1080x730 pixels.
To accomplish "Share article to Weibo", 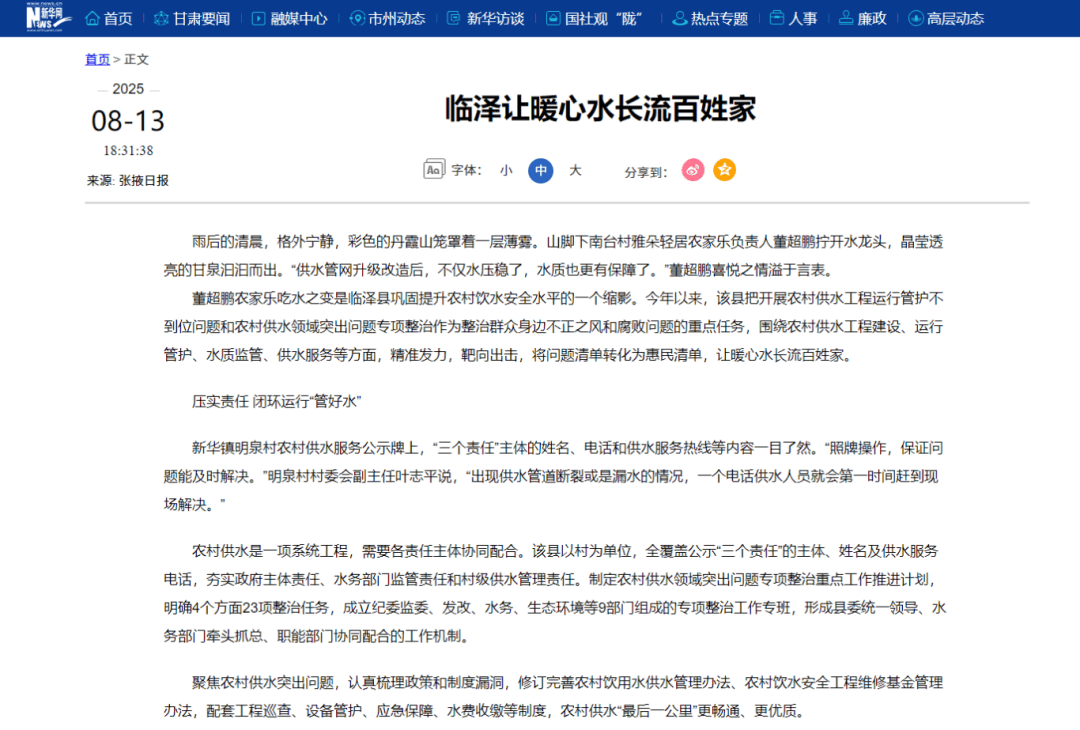I will click(693, 170).
